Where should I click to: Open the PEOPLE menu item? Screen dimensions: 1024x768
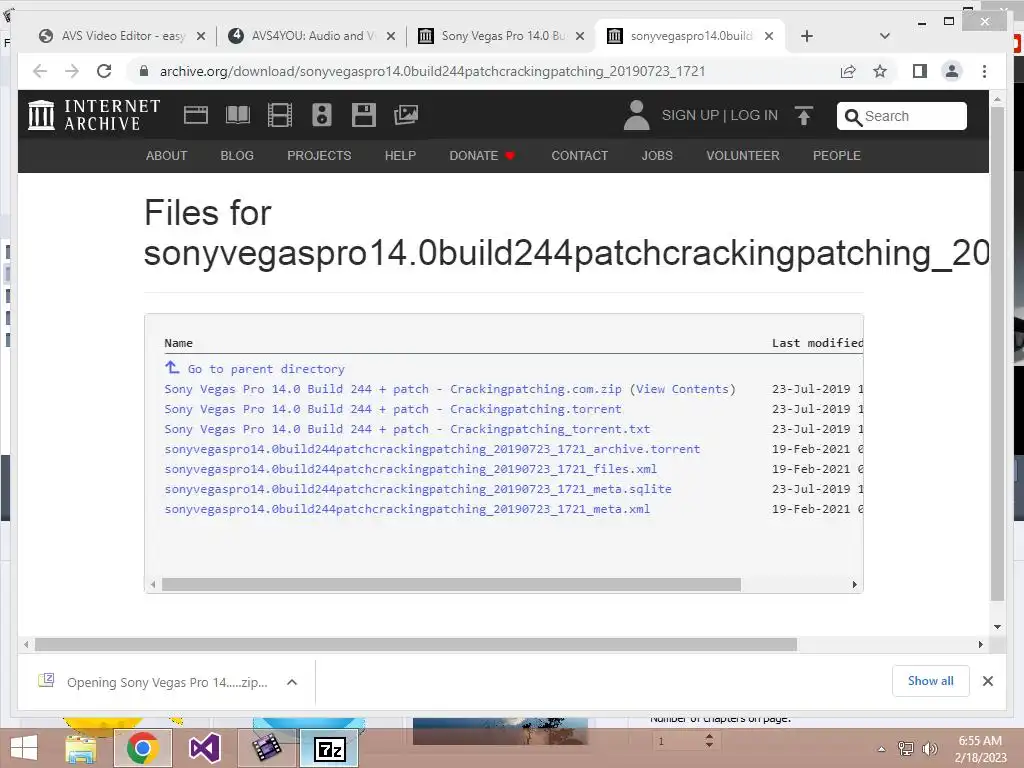[837, 155]
